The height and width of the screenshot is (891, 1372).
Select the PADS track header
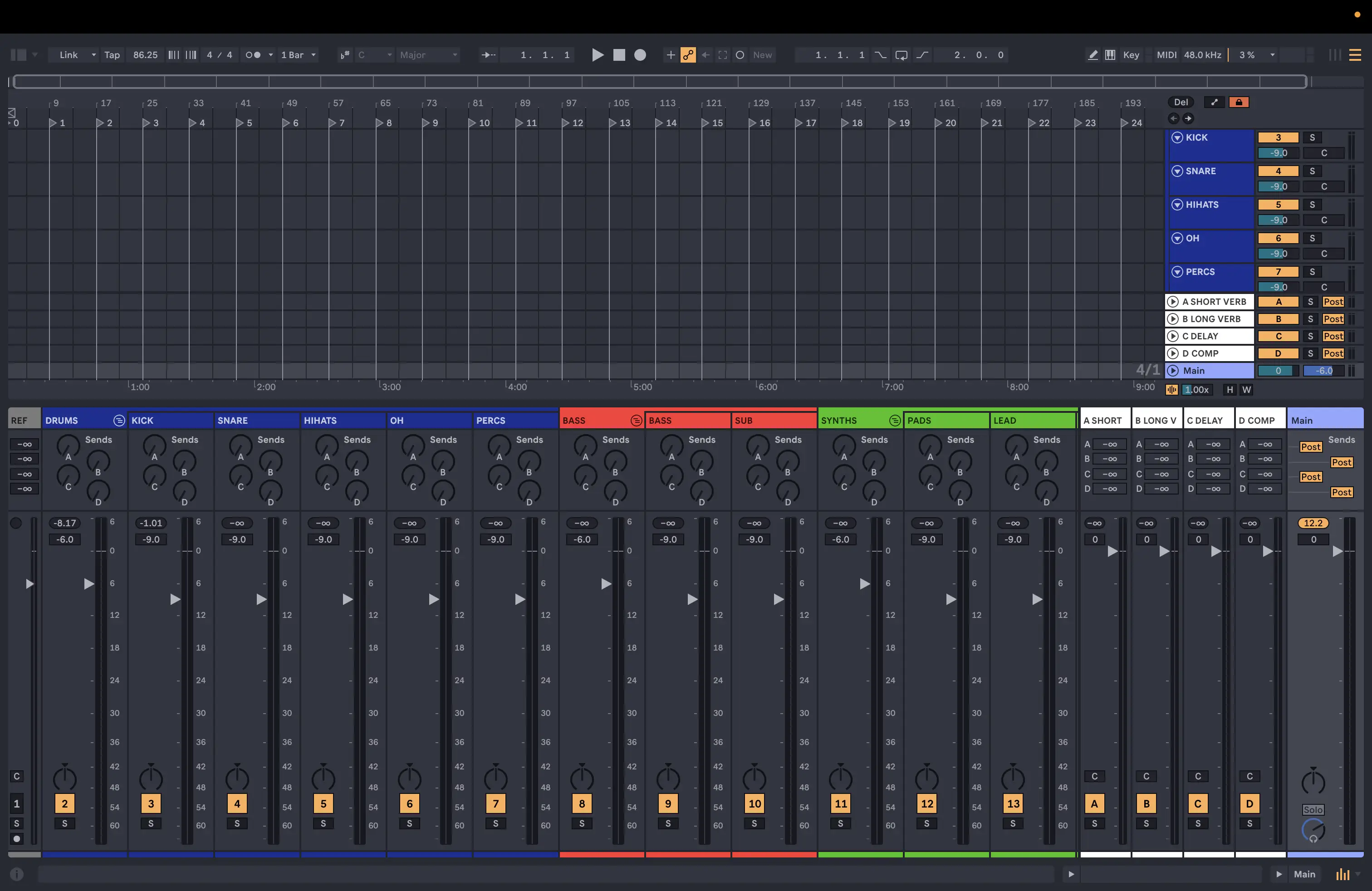[946, 421]
